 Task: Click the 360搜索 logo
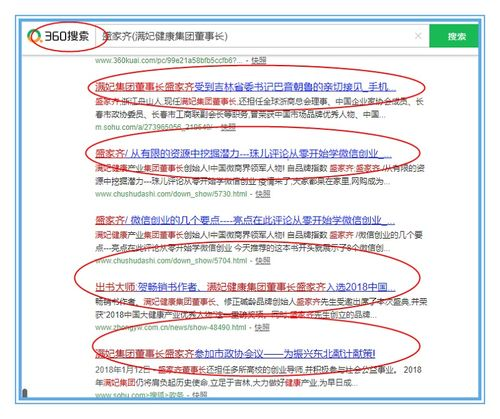58,36
